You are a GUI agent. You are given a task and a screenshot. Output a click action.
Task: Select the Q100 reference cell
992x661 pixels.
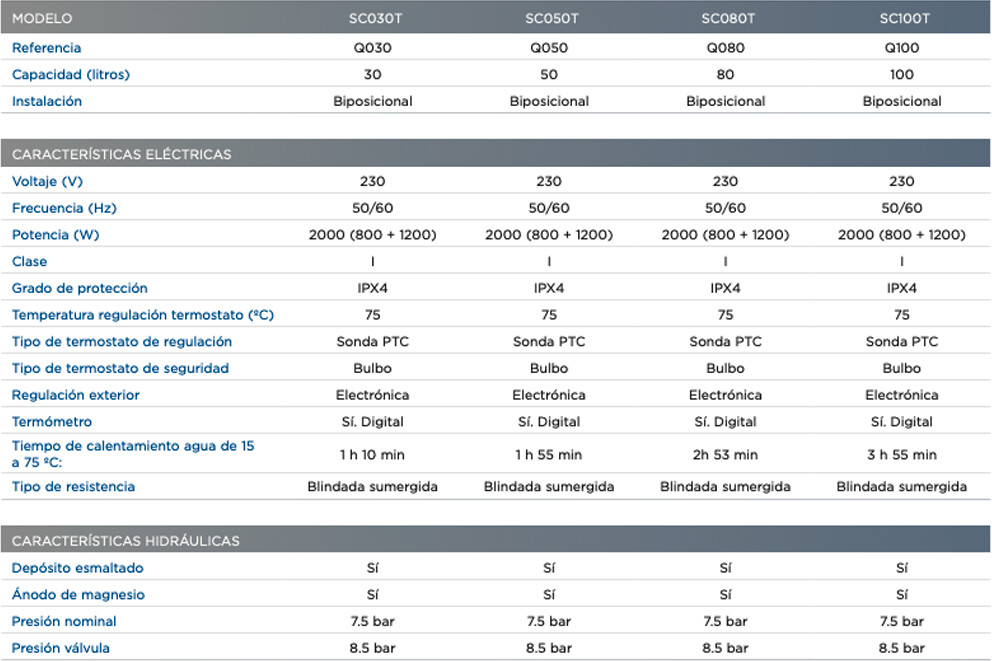[902, 48]
